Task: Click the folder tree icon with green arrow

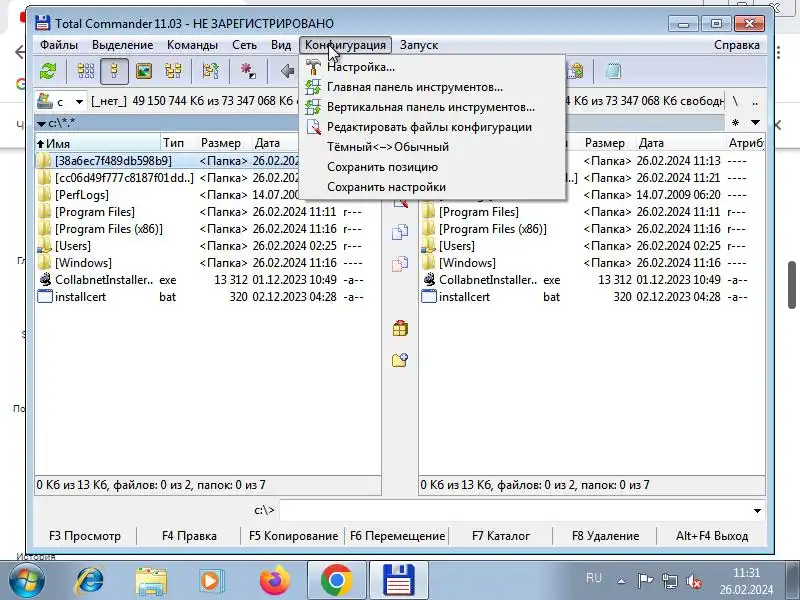Action: click(x=210, y=71)
